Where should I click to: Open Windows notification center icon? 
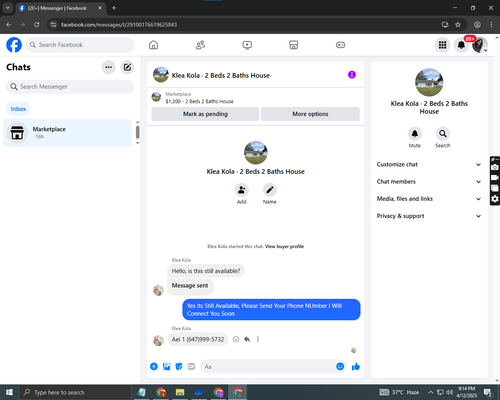pos(488,392)
